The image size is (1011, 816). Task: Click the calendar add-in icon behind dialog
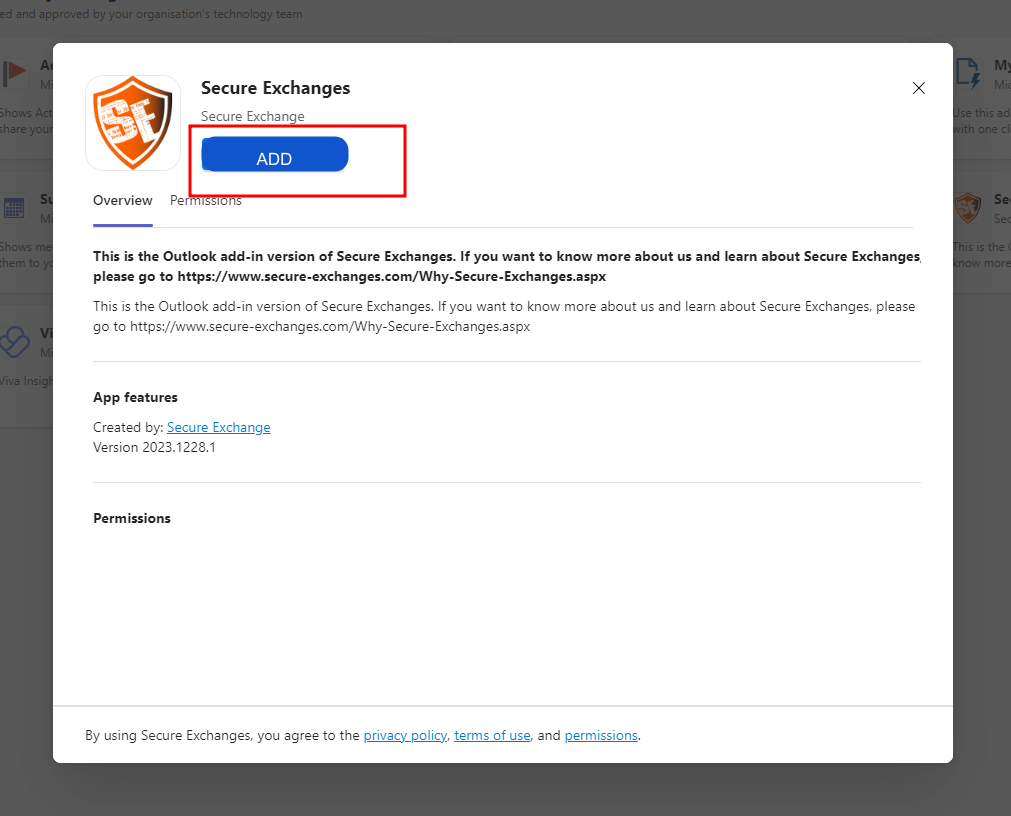click(x=14, y=208)
